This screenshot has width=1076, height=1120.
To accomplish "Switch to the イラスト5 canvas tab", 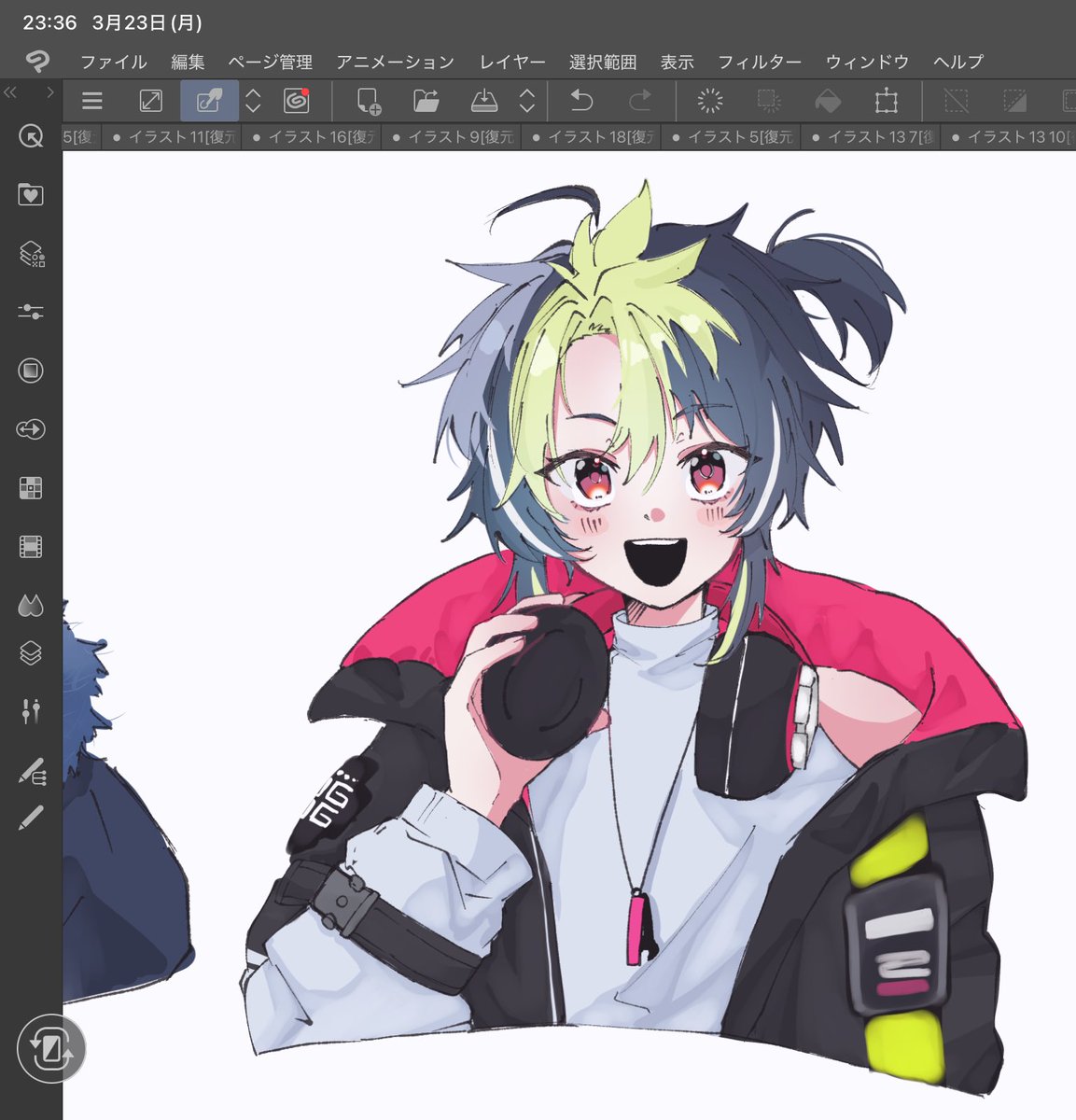I will [x=732, y=137].
